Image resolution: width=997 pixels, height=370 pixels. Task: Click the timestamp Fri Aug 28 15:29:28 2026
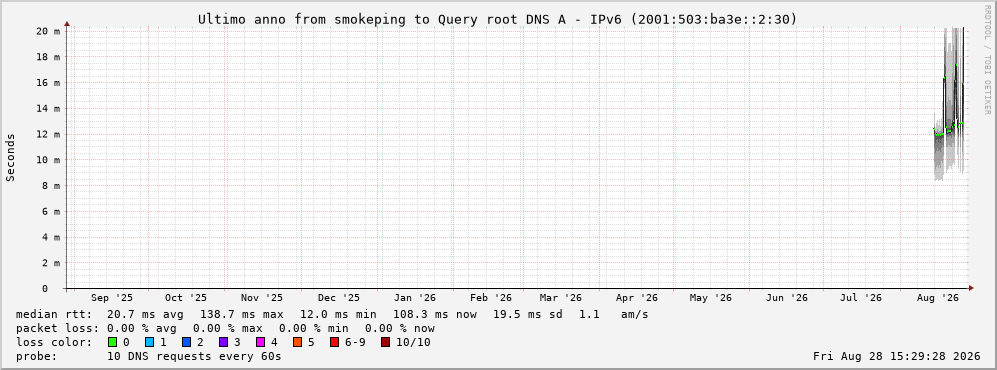pos(897,356)
